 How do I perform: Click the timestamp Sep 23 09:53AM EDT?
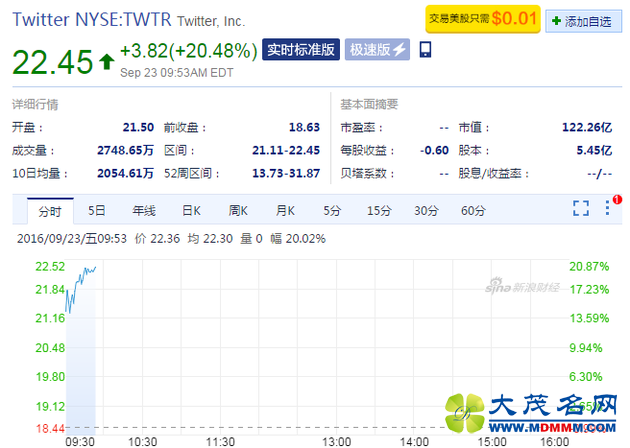pyautogui.click(x=177, y=73)
